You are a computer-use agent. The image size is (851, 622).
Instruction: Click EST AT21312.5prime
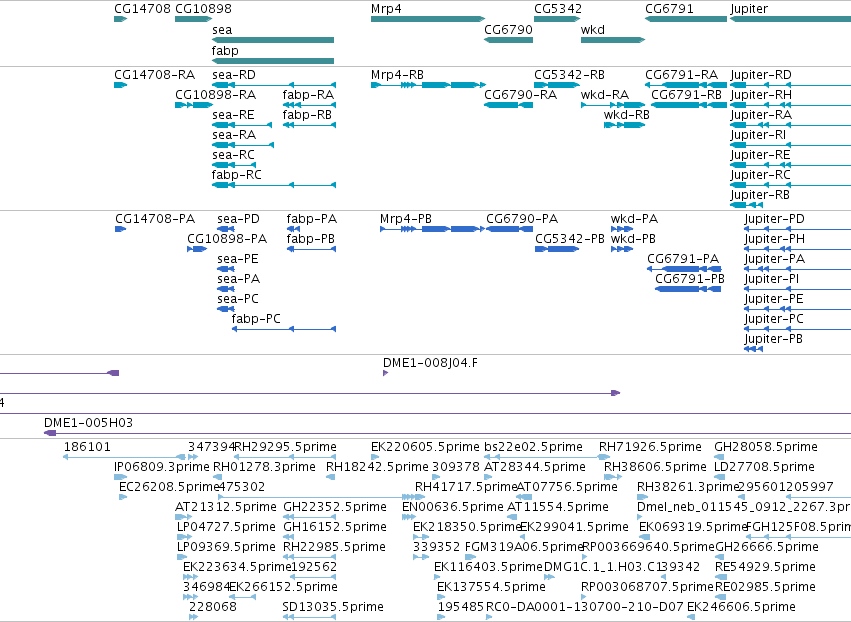click(x=183, y=517)
